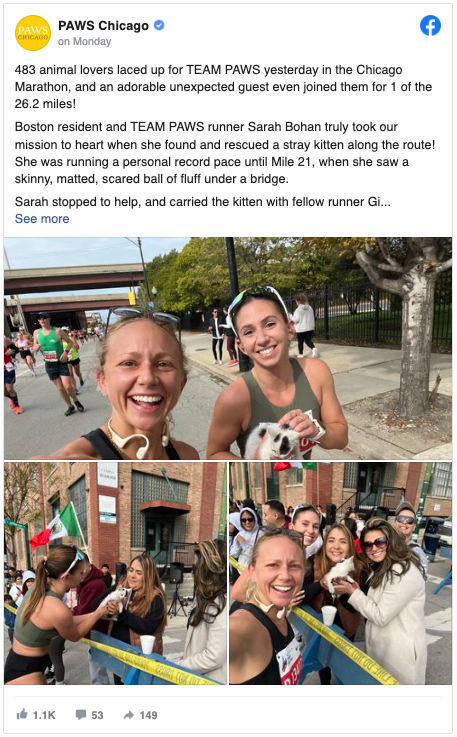
Task: Click the PAWS Chicago yellow profile avatar
Action: click(33, 33)
